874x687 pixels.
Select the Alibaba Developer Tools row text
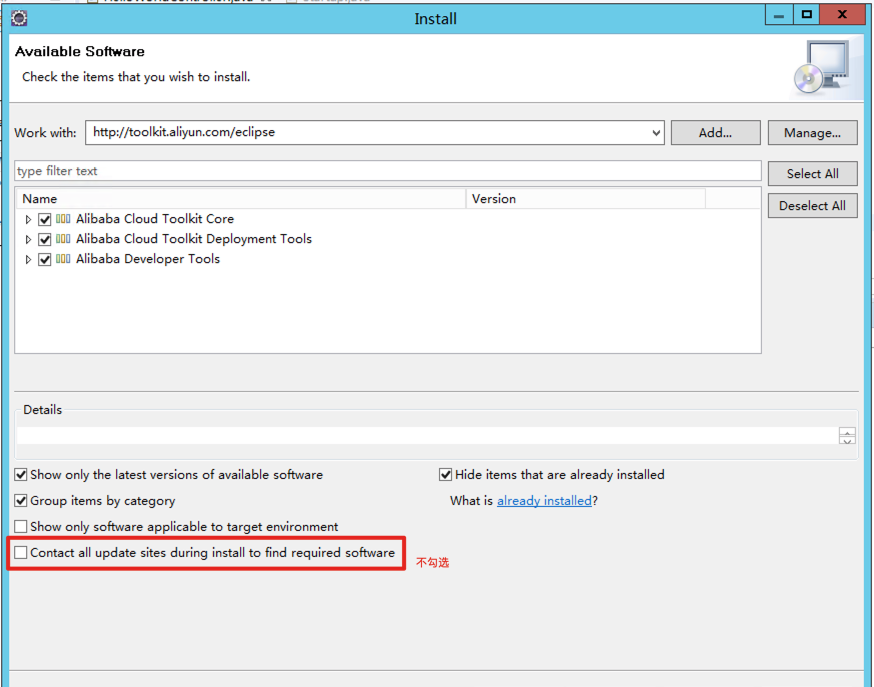(148, 259)
